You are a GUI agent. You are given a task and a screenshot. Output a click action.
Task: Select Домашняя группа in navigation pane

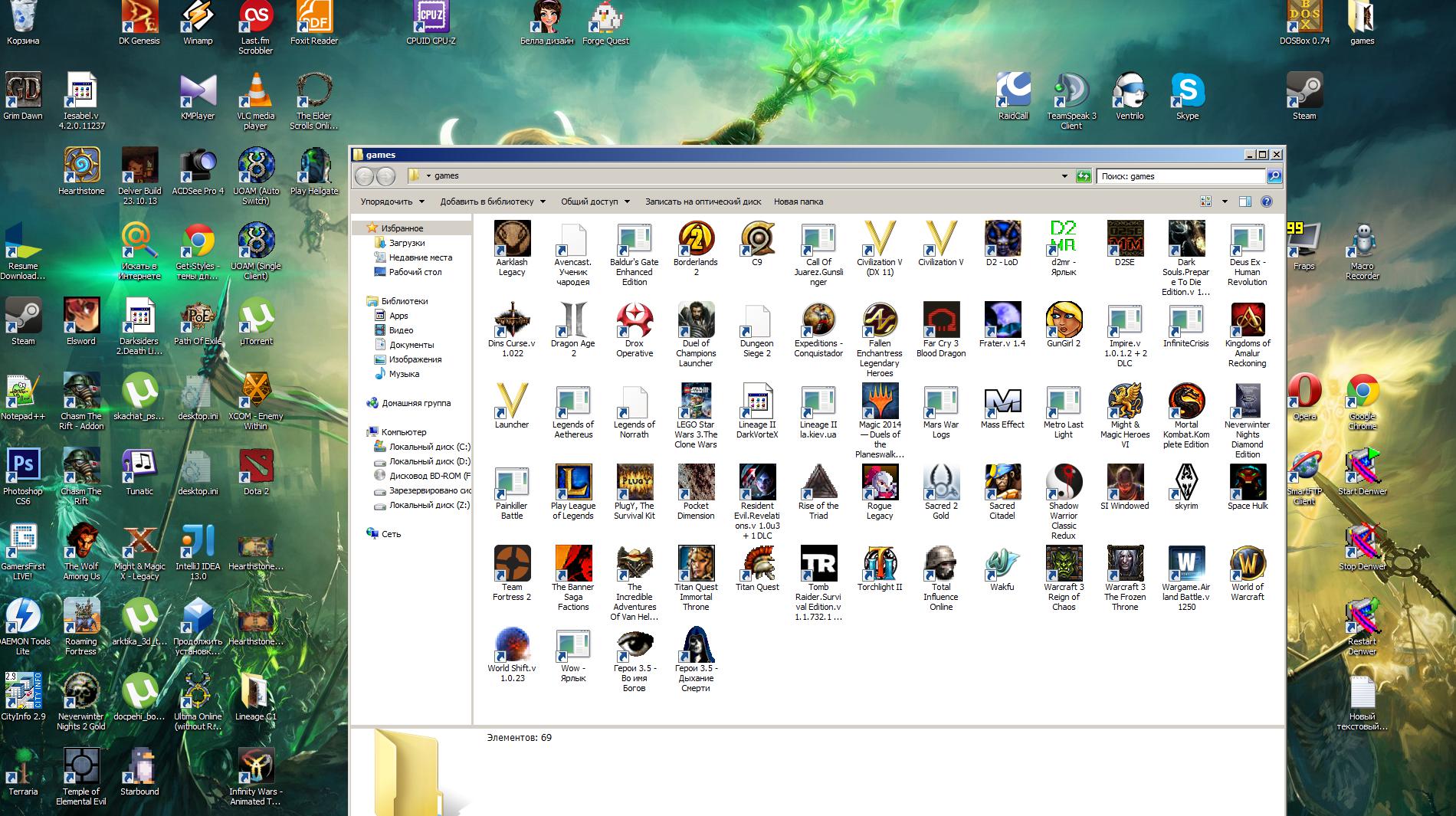click(416, 403)
